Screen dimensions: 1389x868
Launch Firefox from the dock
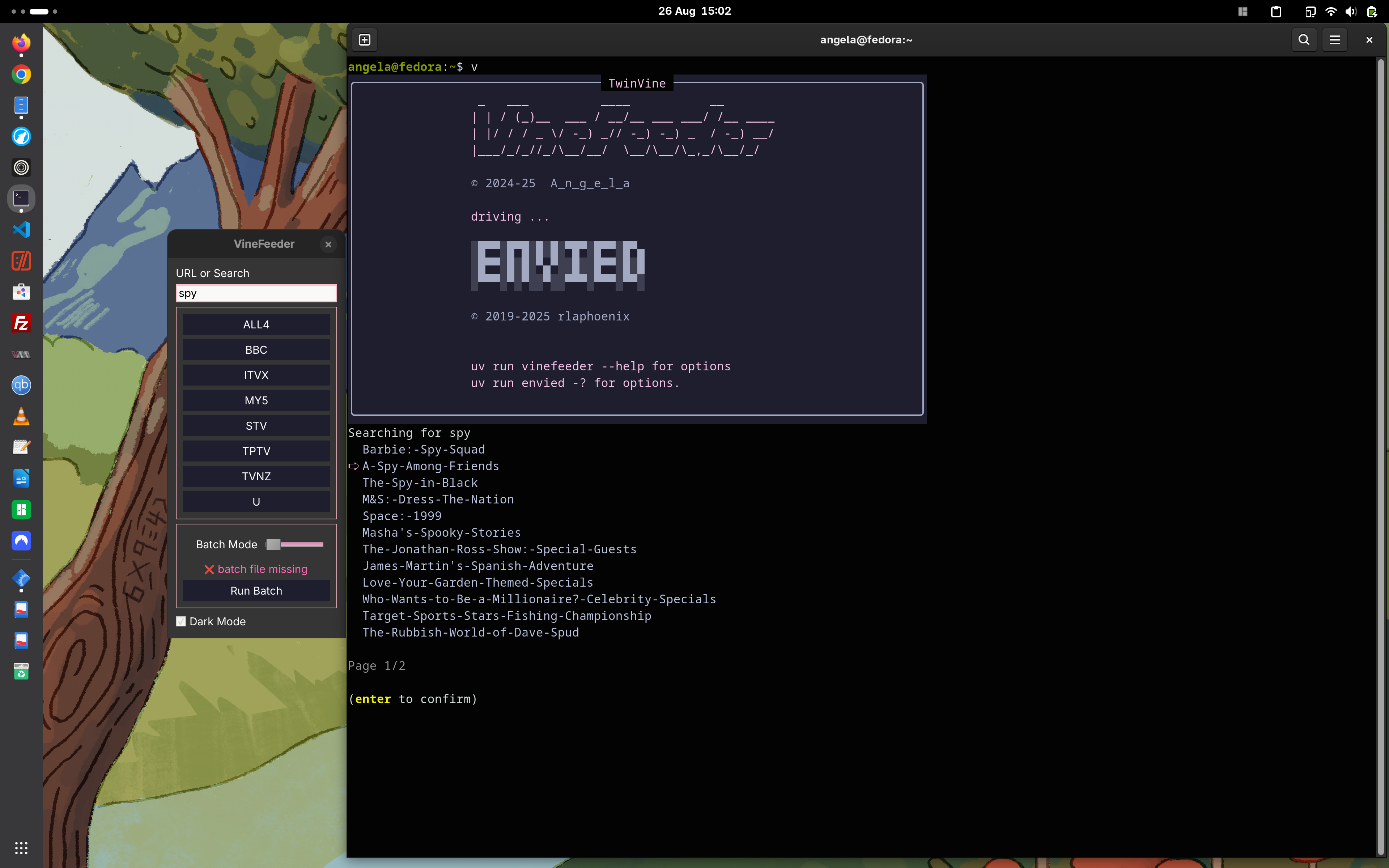(21, 43)
